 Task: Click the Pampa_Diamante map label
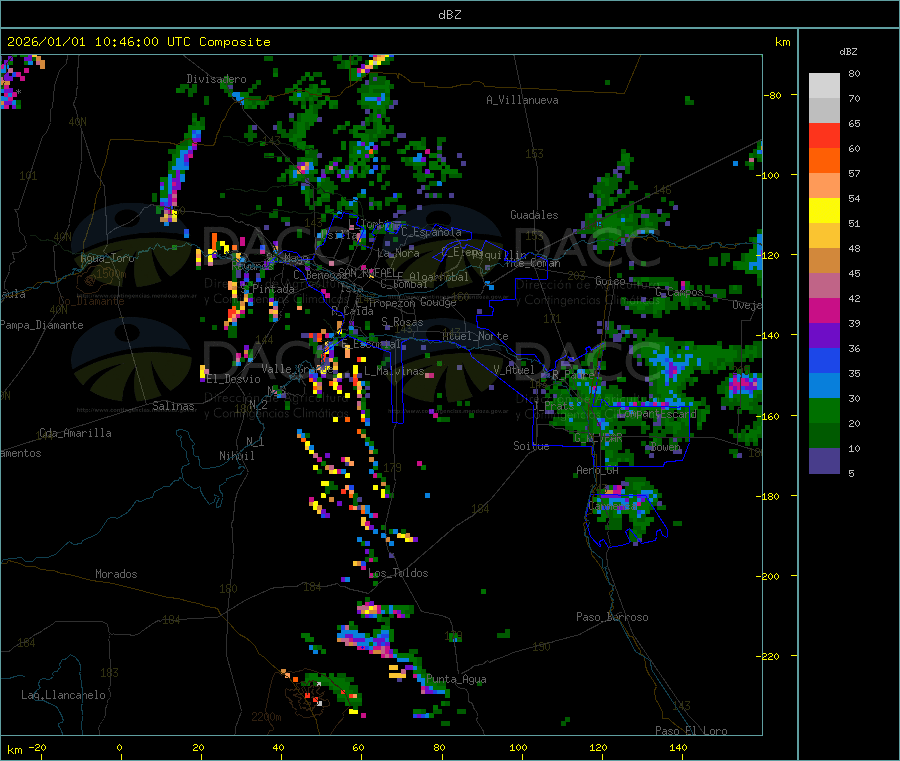point(41,325)
